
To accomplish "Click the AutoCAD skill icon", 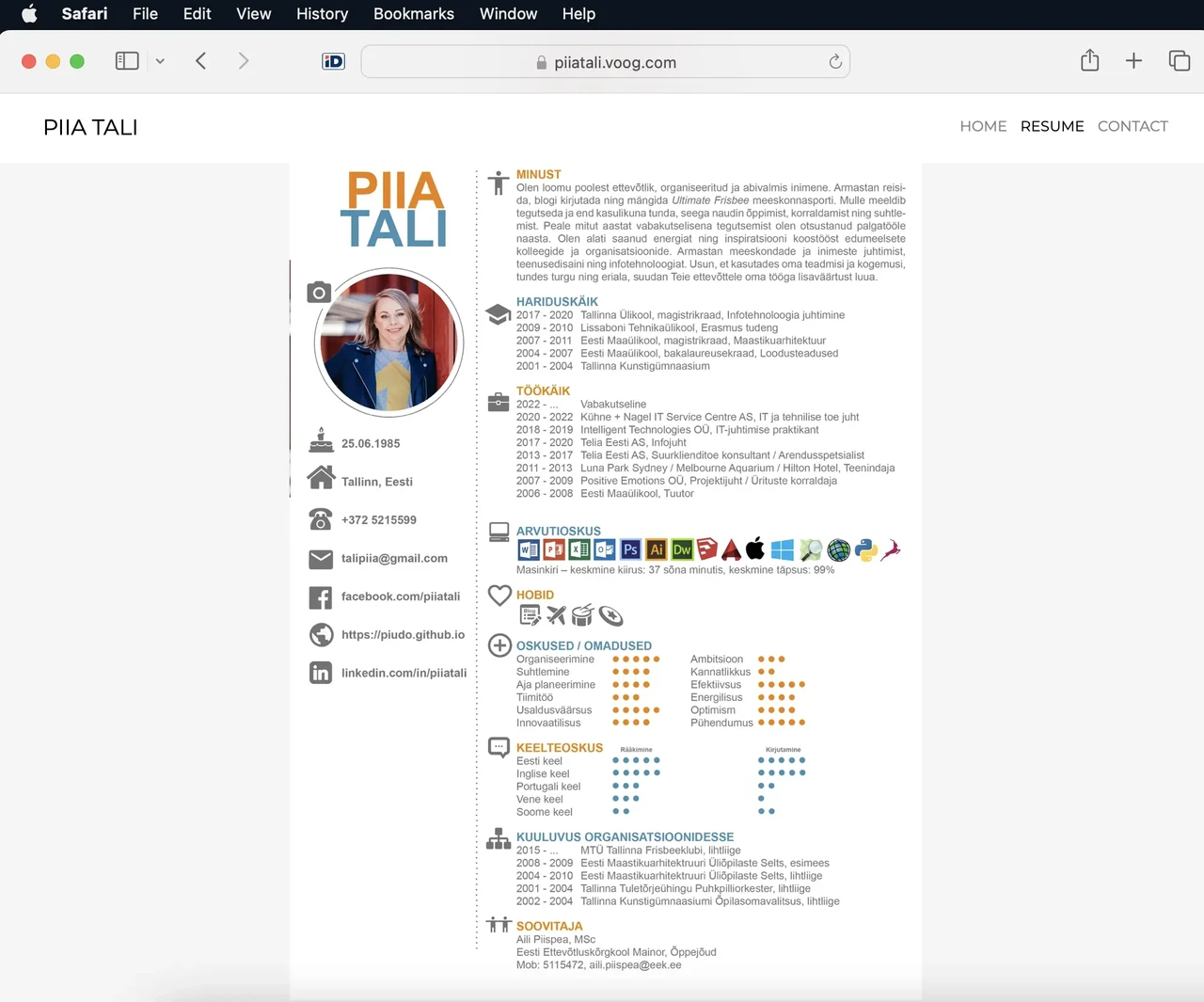I will (731, 549).
